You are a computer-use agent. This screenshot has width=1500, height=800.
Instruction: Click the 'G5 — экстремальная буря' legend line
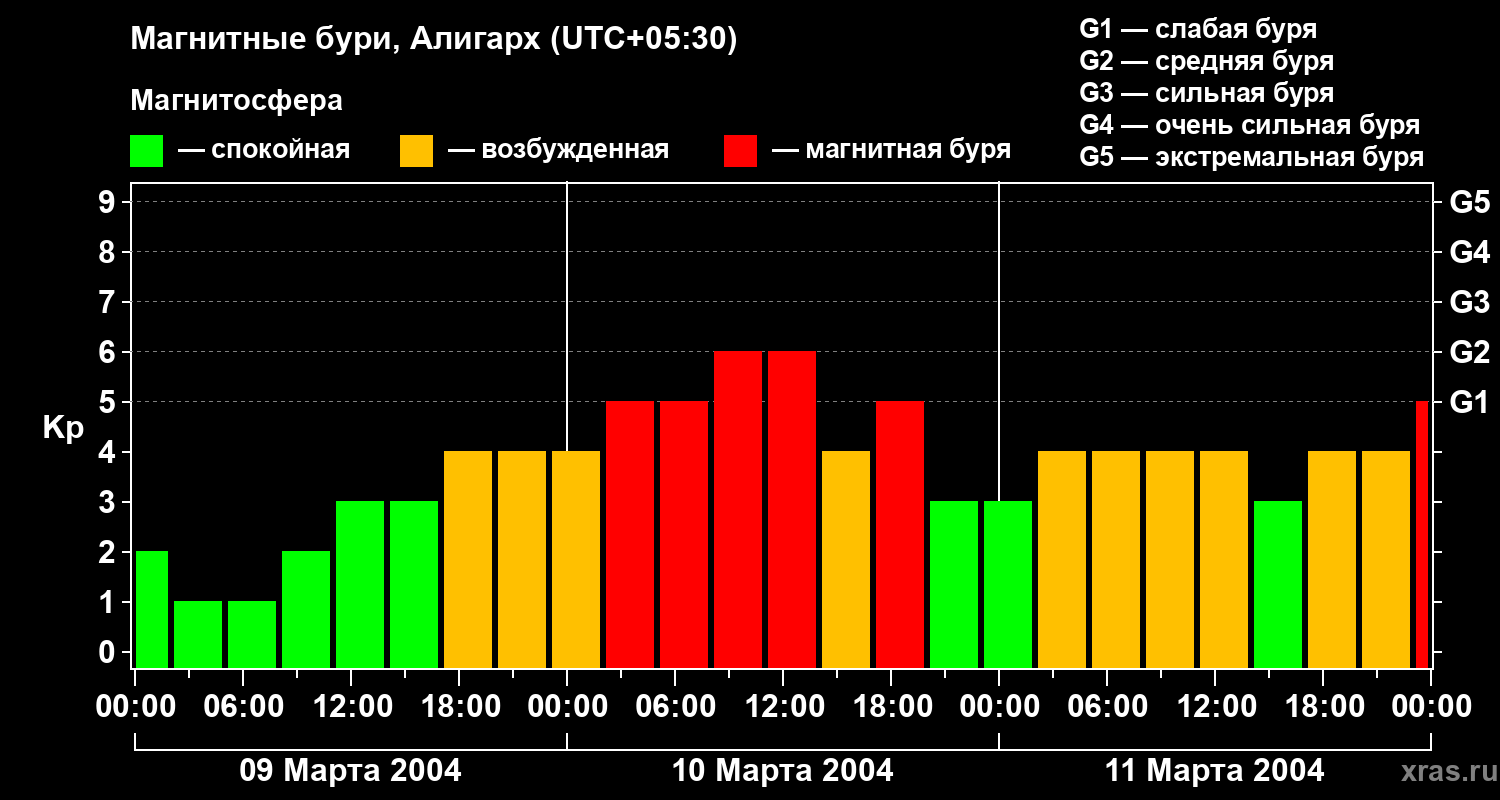1252,157
